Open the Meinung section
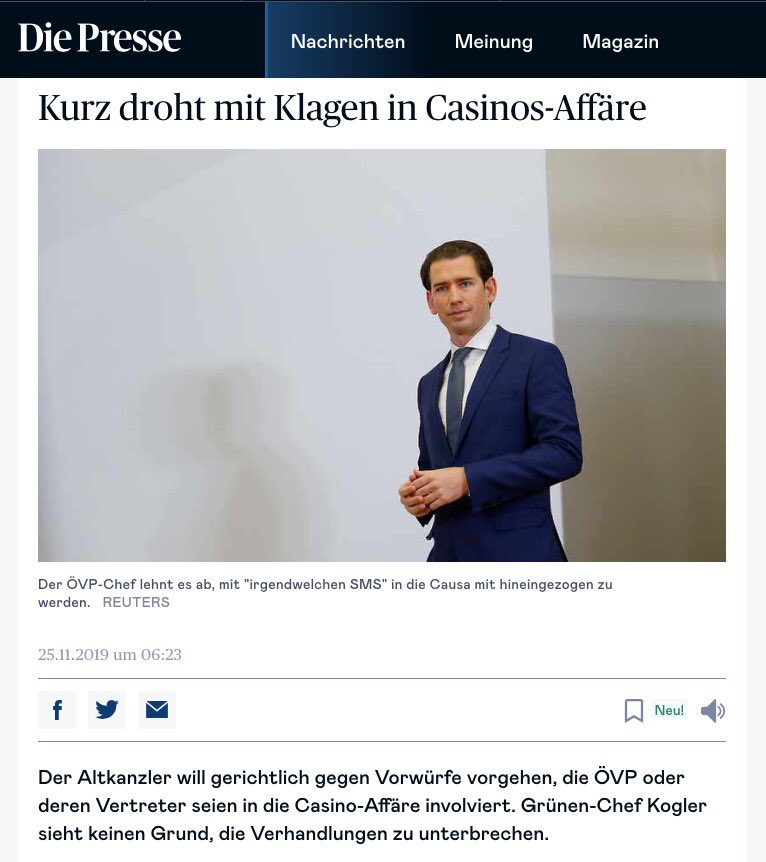Image resolution: width=766 pixels, height=862 pixels. (493, 41)
